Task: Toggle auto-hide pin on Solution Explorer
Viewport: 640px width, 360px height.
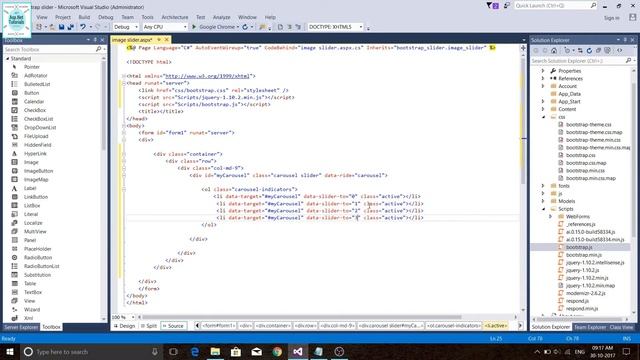Action: tap(625, 40)
